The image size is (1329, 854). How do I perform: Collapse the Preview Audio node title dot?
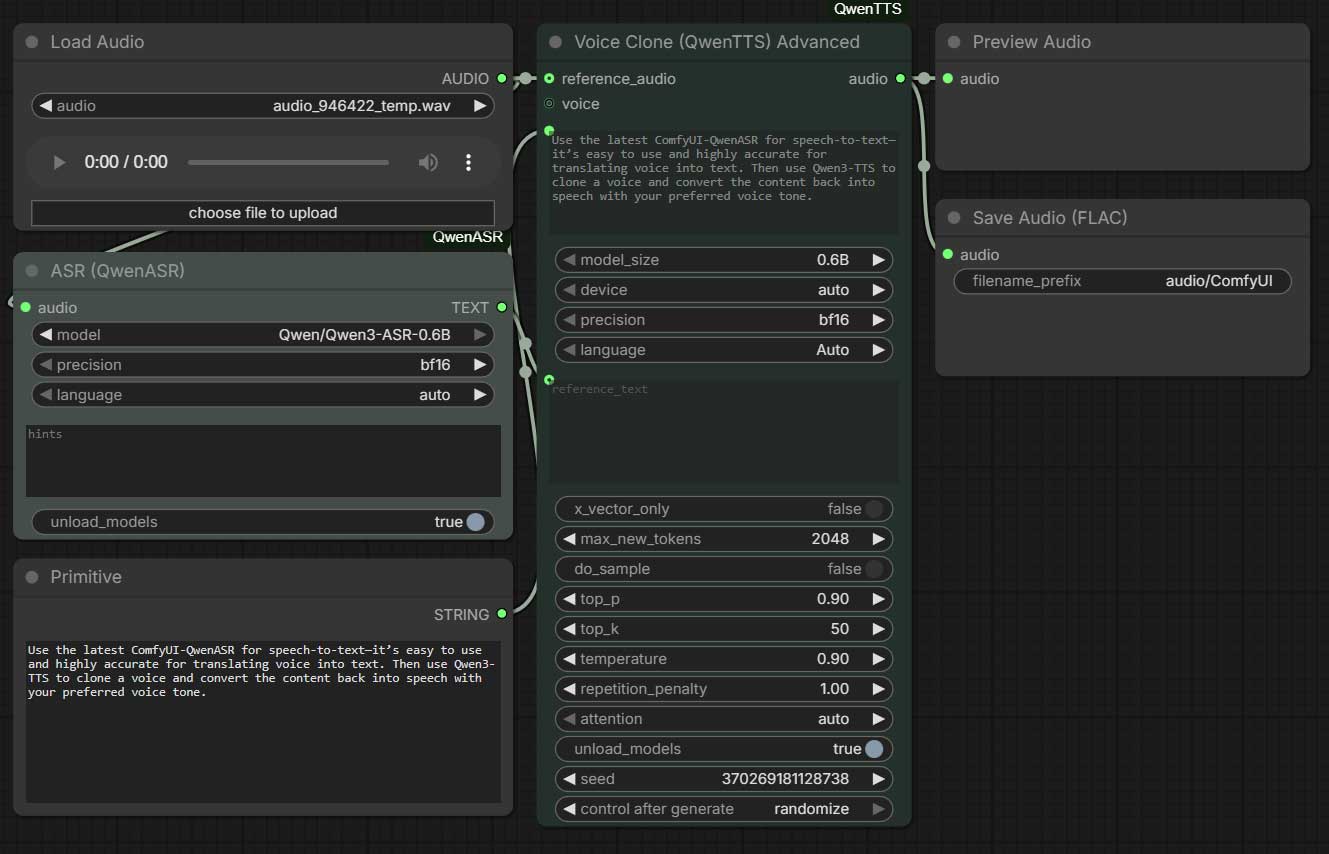pos(953,42)
